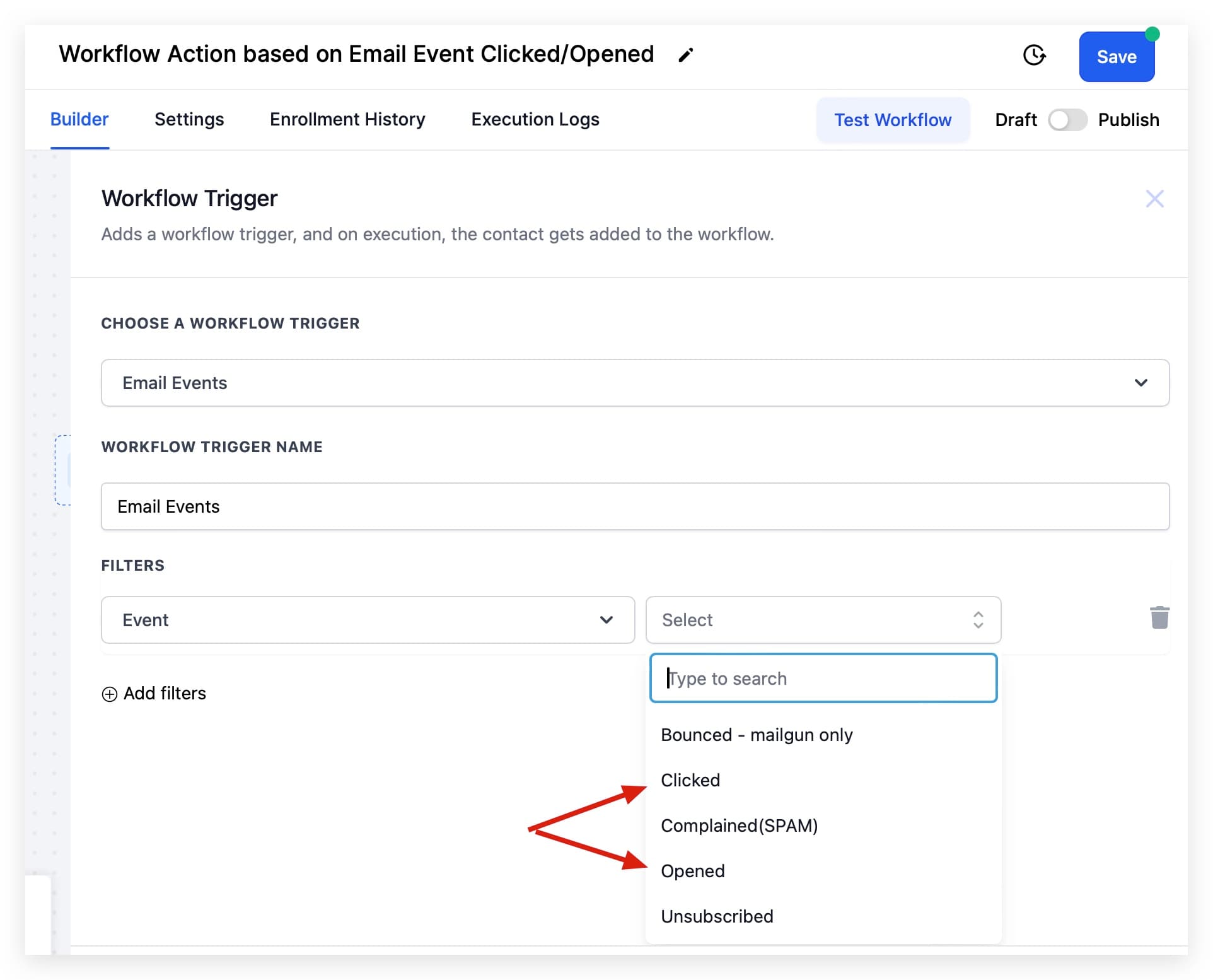This screenshot has height=980, width=1213.
Task: Delete the Event filter using the trash icon
Action: coord(1160,619)
